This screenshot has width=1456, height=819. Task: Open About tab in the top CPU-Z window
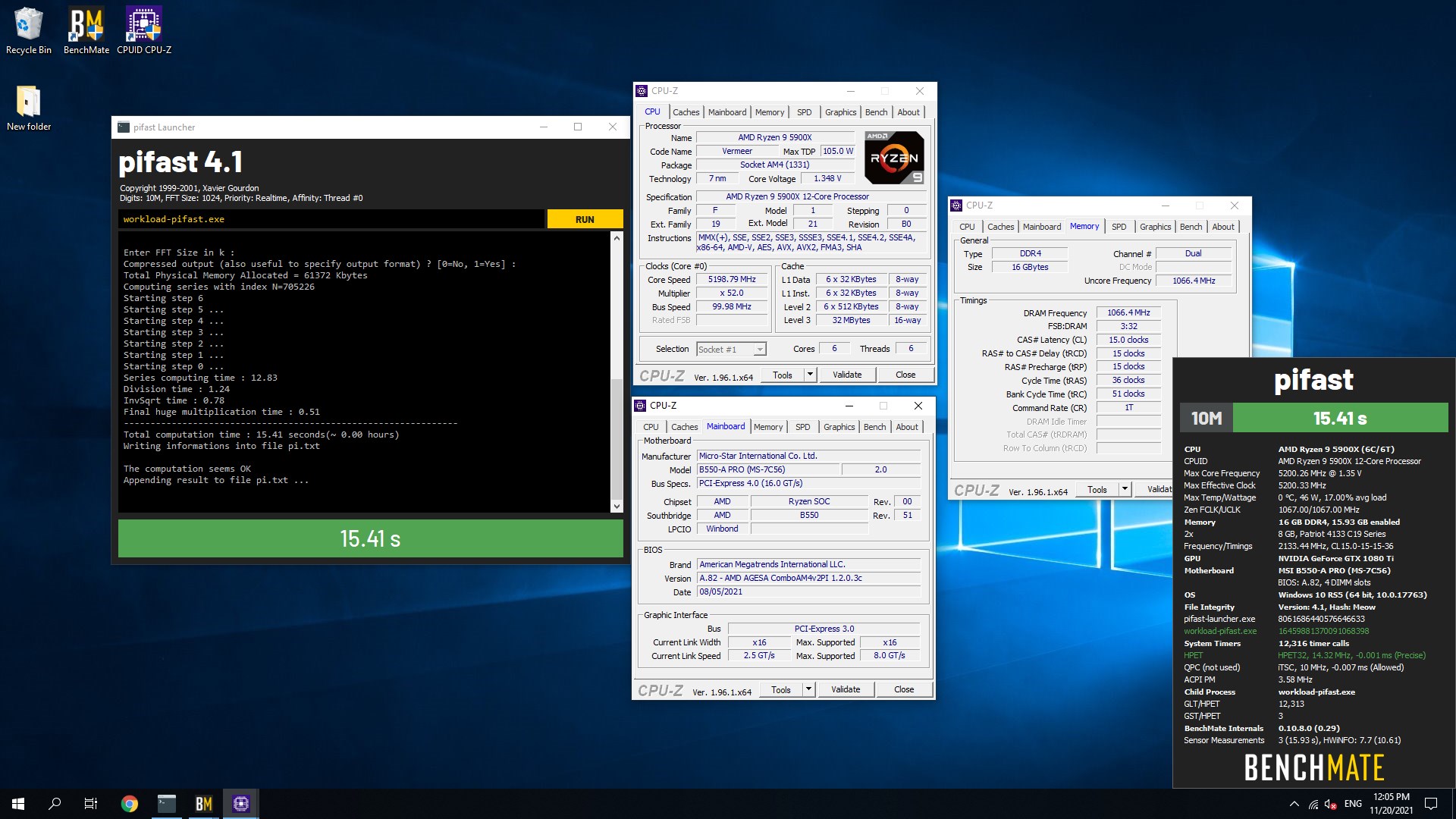[x=908, y=112]
